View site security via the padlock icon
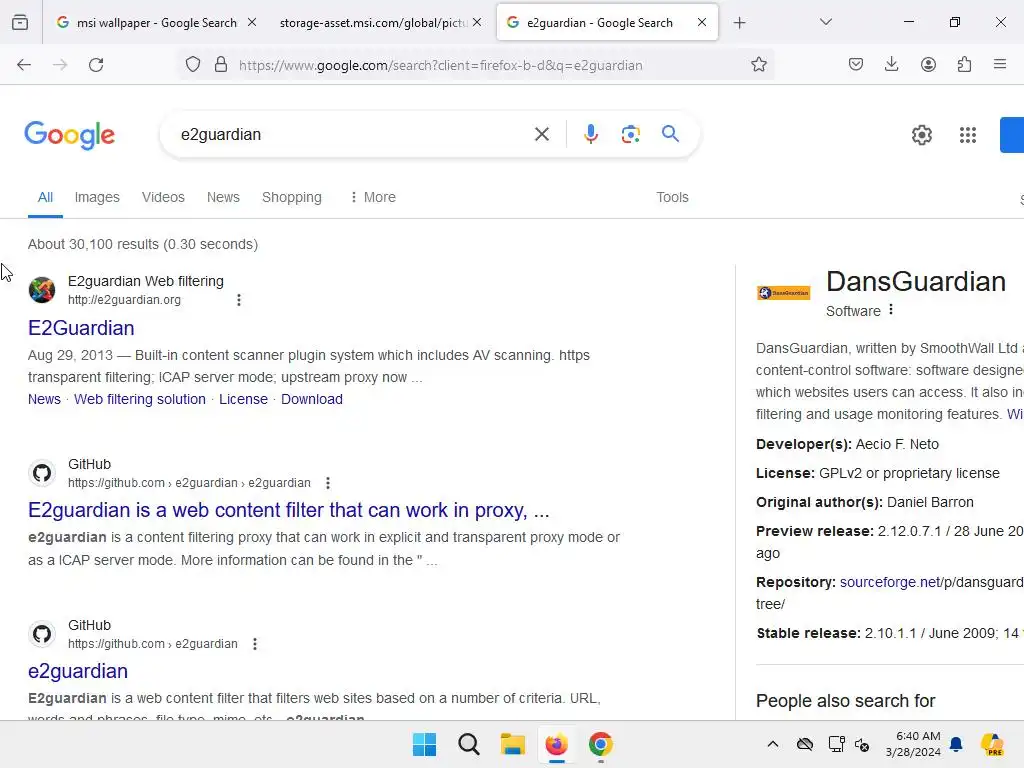This screenshot has width=1024, height=768. 221,65
